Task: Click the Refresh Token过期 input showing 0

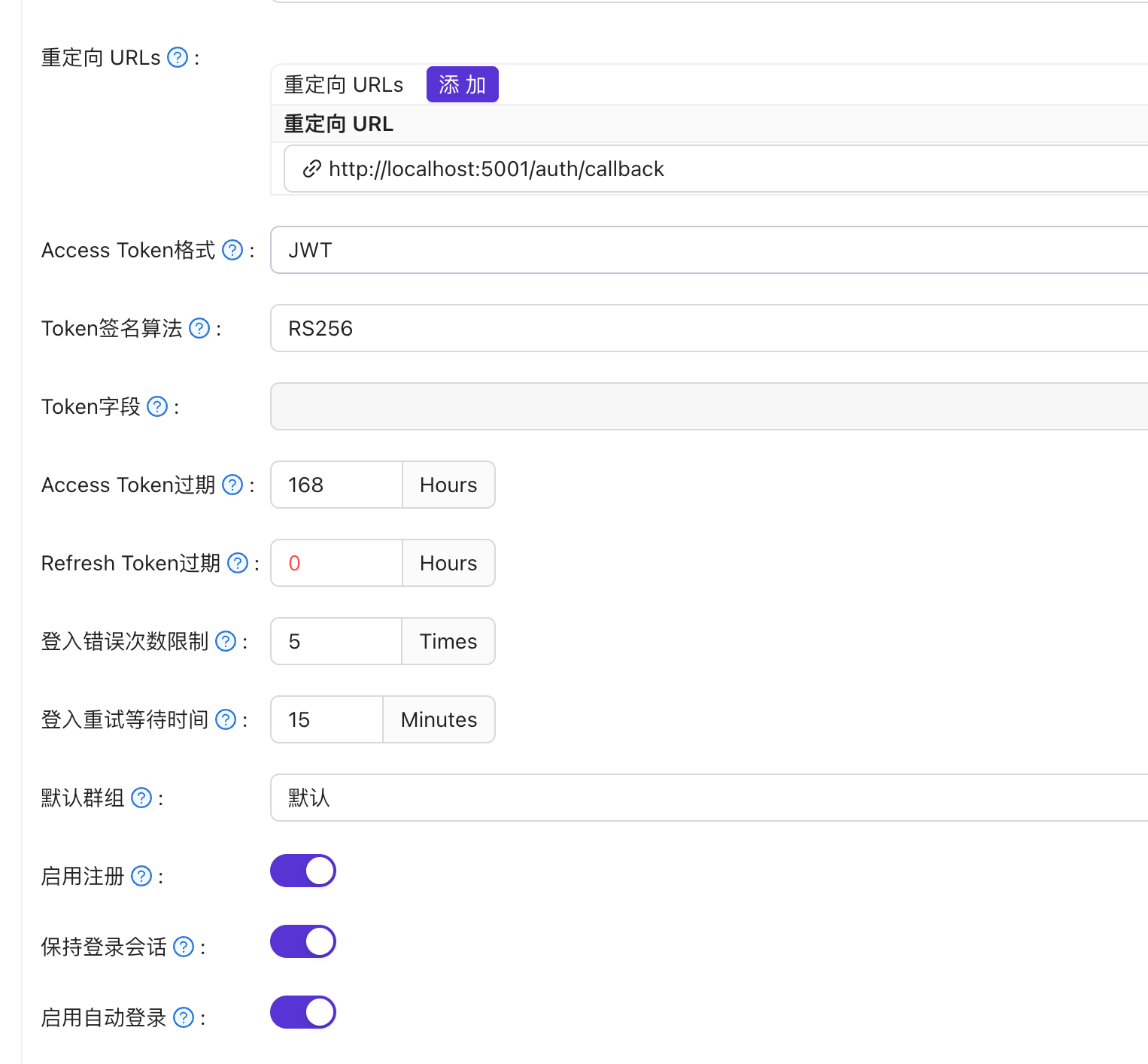Action: tap(336, 563)
